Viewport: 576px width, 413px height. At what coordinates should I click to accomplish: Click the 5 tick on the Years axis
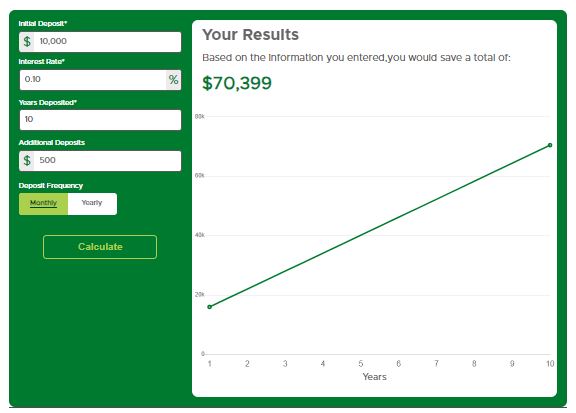[360, 364]
